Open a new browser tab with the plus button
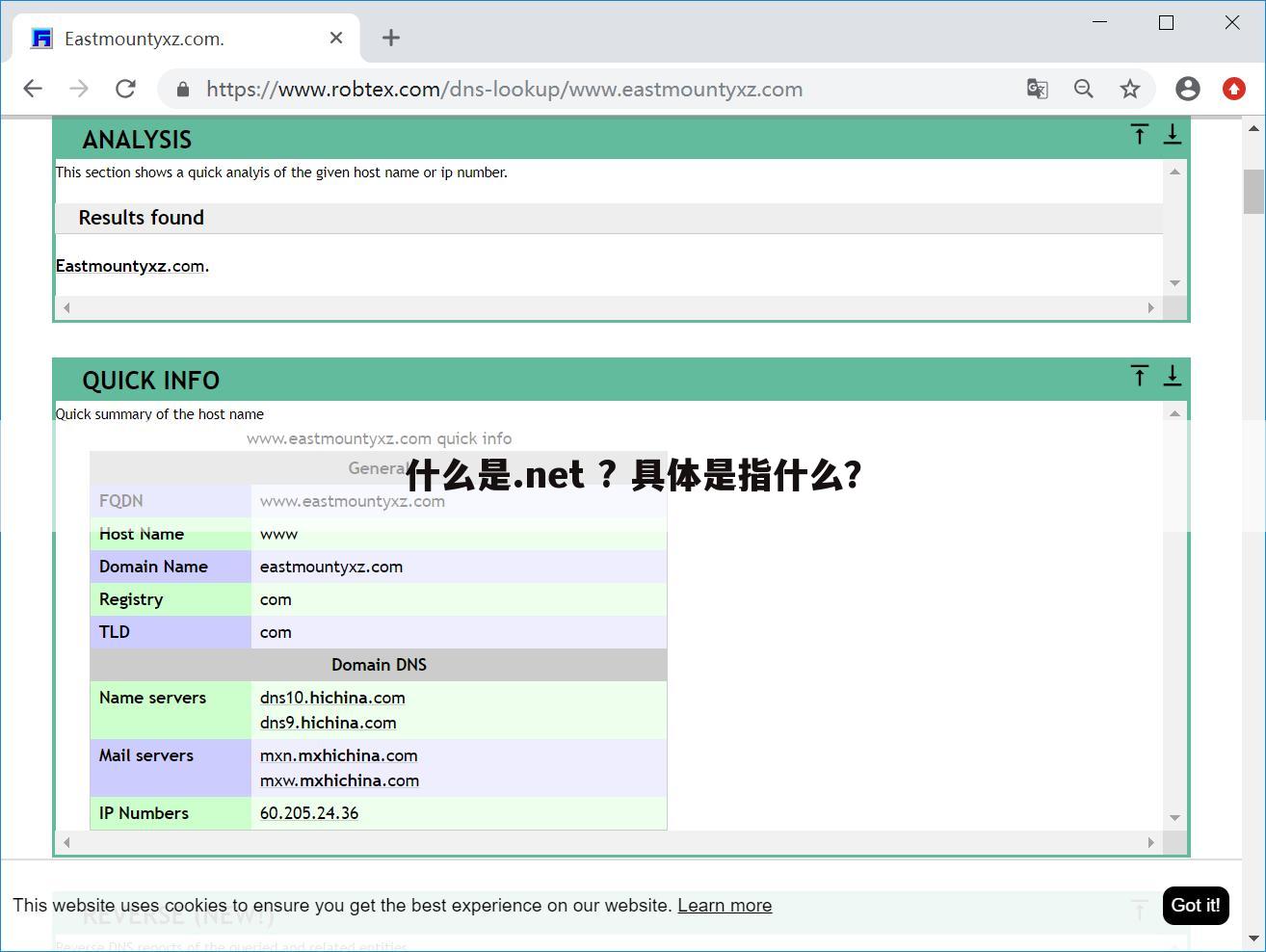 pyautogui.click(x=390, y=38)
